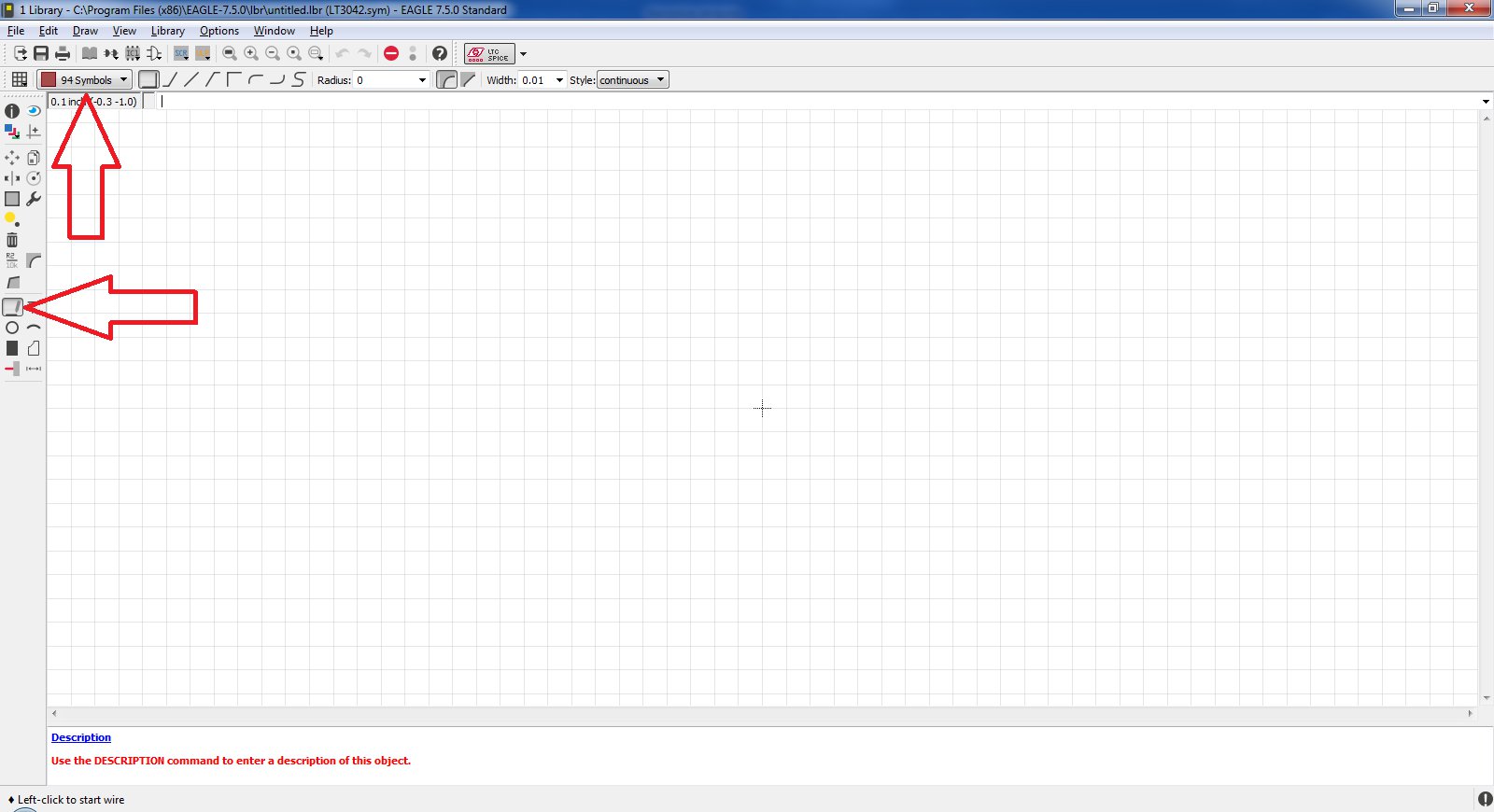The height and width of the screenshot is (812, 1494).
Task: Open Help with the question mark icon
Action: click(440, 54)
